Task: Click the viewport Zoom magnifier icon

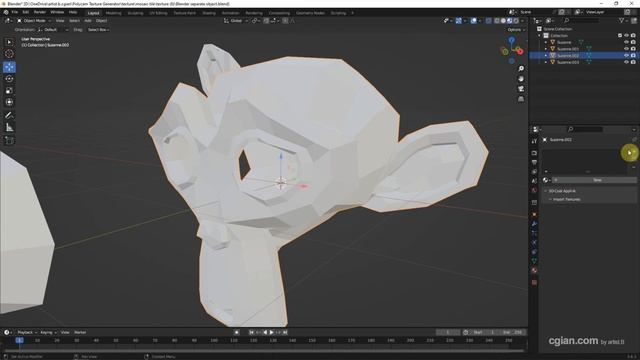Action: coord(521,69)
